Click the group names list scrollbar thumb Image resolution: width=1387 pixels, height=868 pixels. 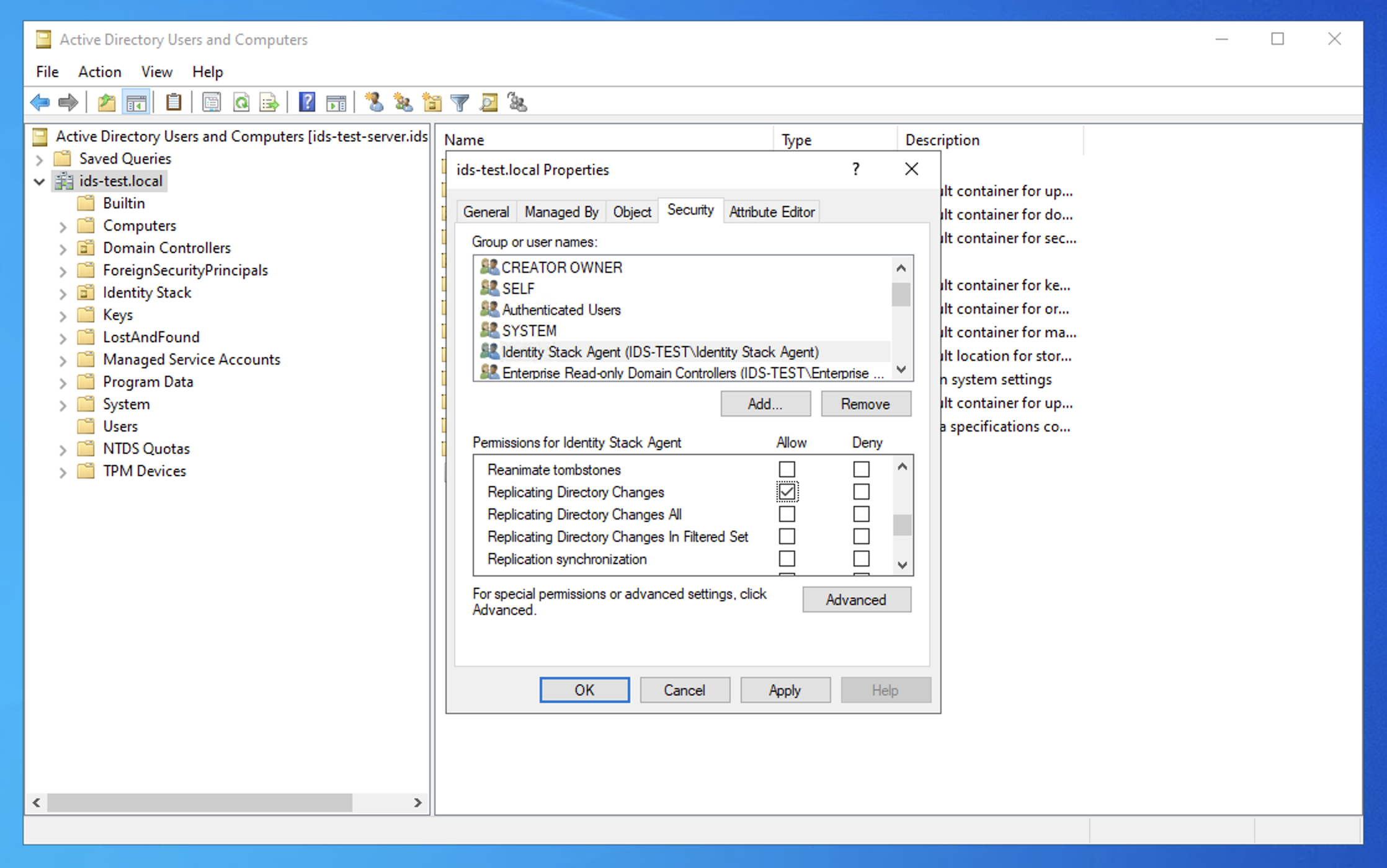pos(901,294)
